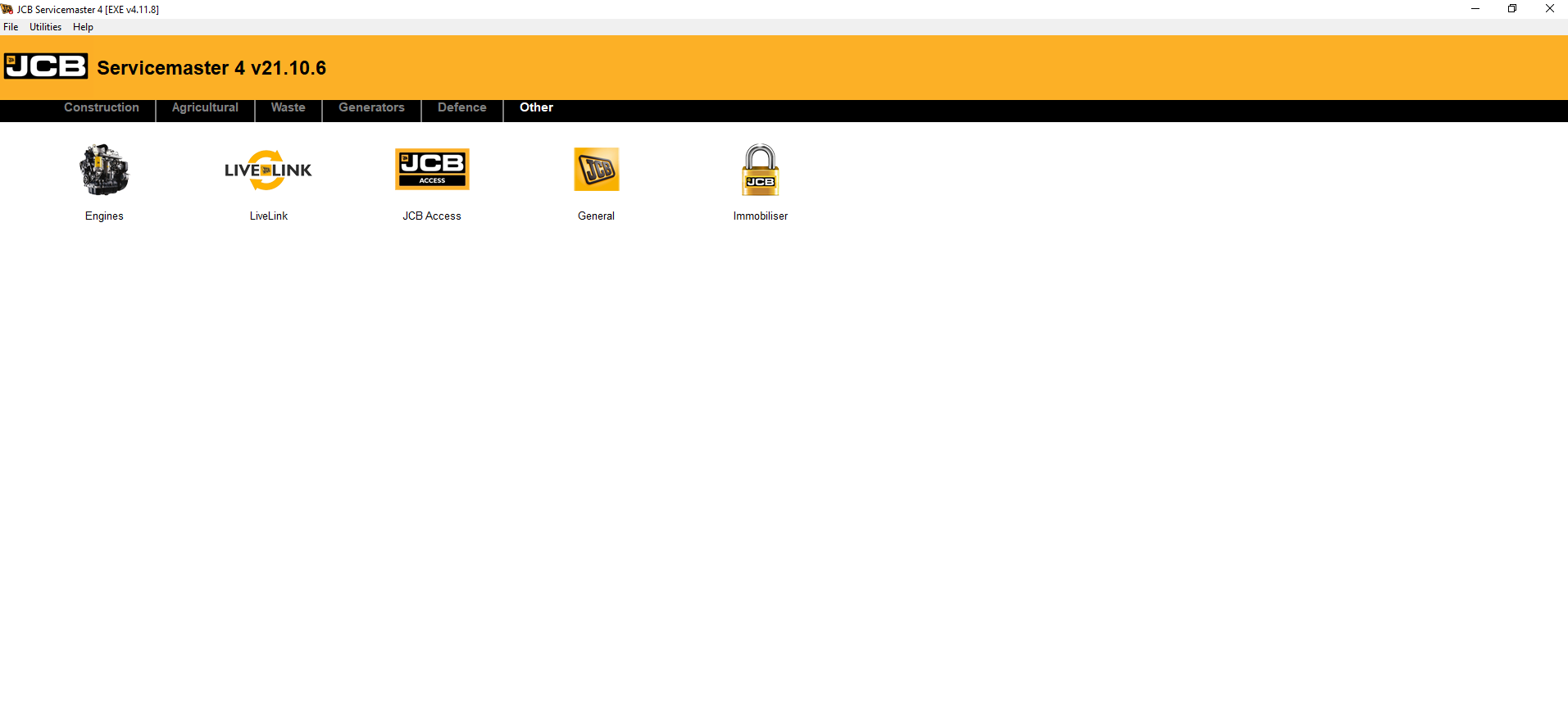The image size is (1568, 709).
Task: Open the Engines icon
Action: (x=104, y=170)
